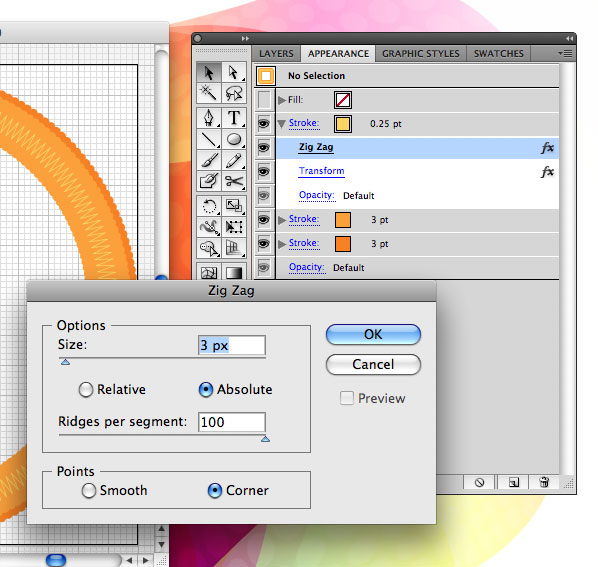Collapse panel with top-right double arrows
This screenshot has height=567, width=598.
coord(569,39)
